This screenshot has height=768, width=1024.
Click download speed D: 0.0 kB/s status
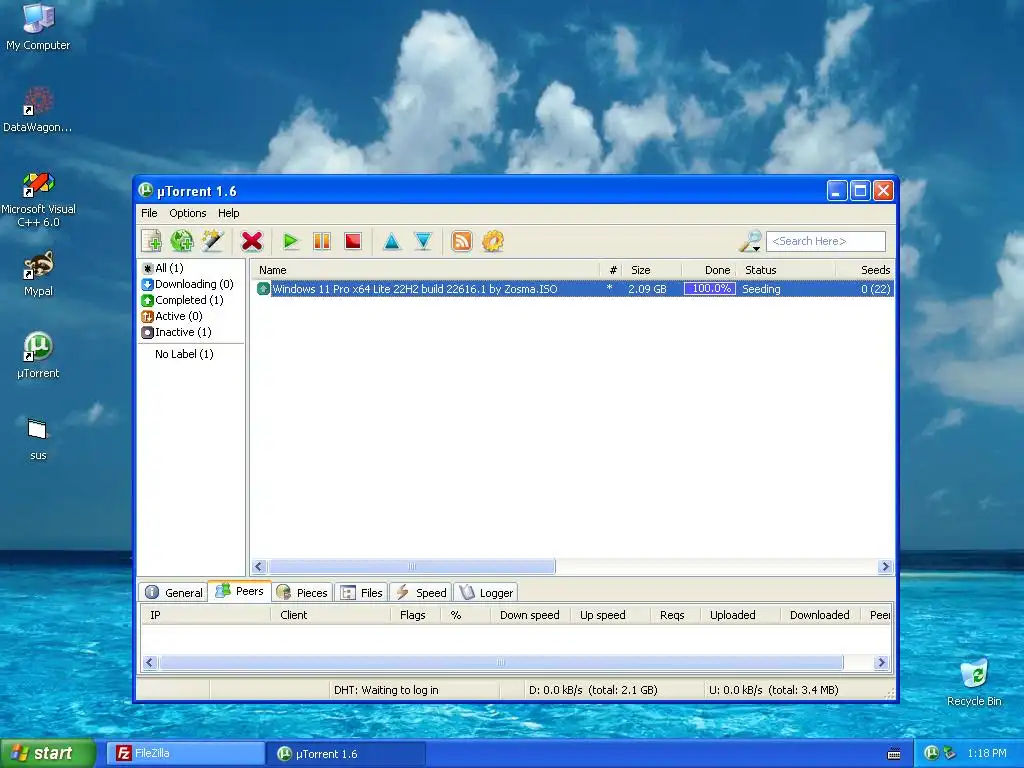593,690
